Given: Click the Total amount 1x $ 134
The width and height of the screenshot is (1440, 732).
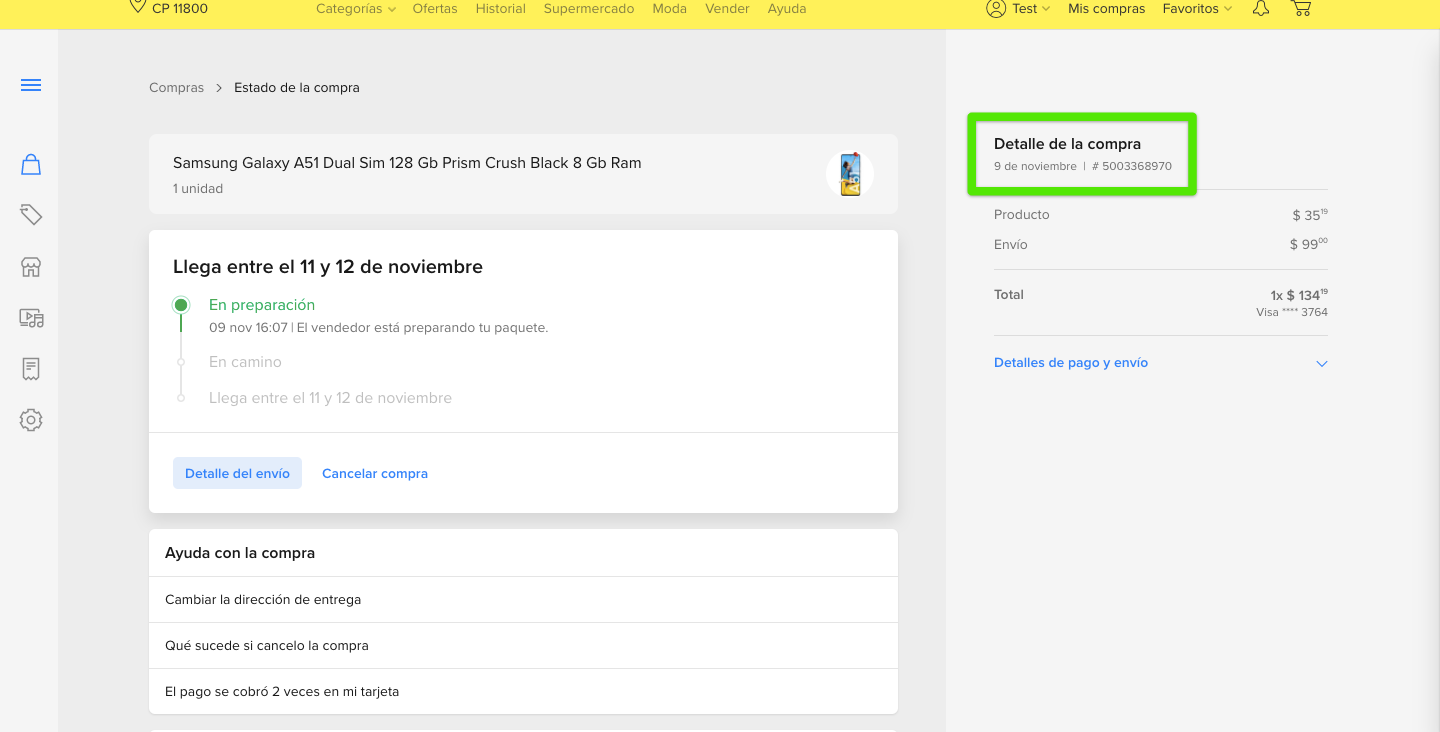Looking at the screenshot, I should [x=1299, y=294].
